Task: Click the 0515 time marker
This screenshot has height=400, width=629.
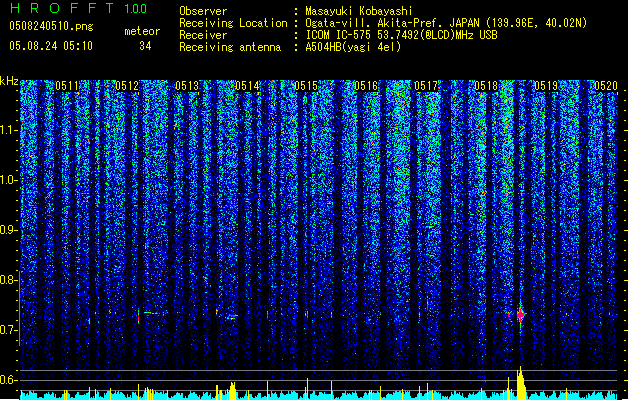Action: [306, 86]
